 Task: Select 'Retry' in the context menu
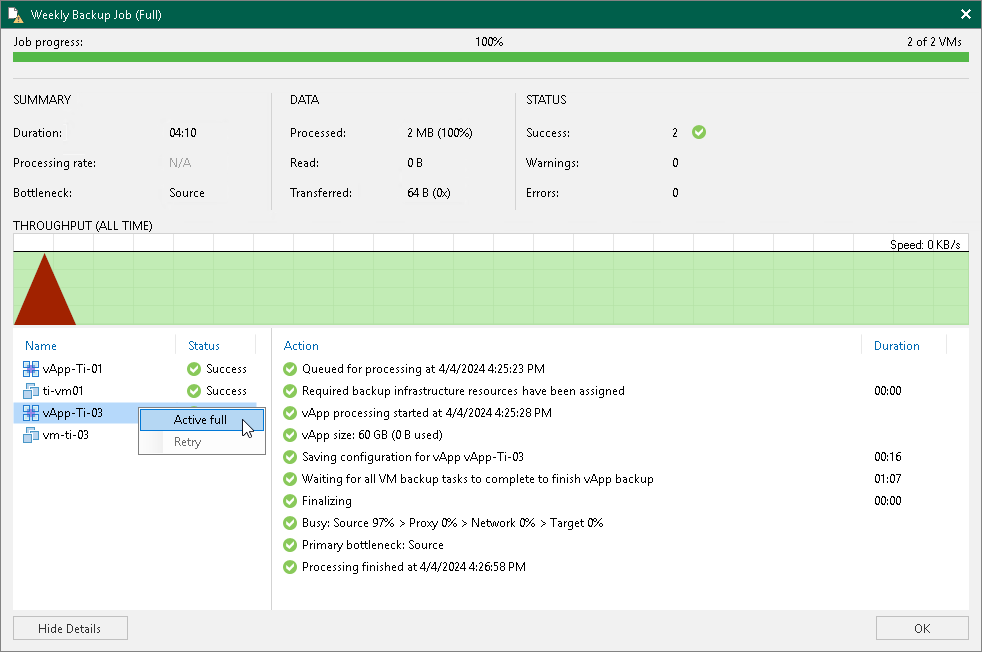[x=187, y=442]
